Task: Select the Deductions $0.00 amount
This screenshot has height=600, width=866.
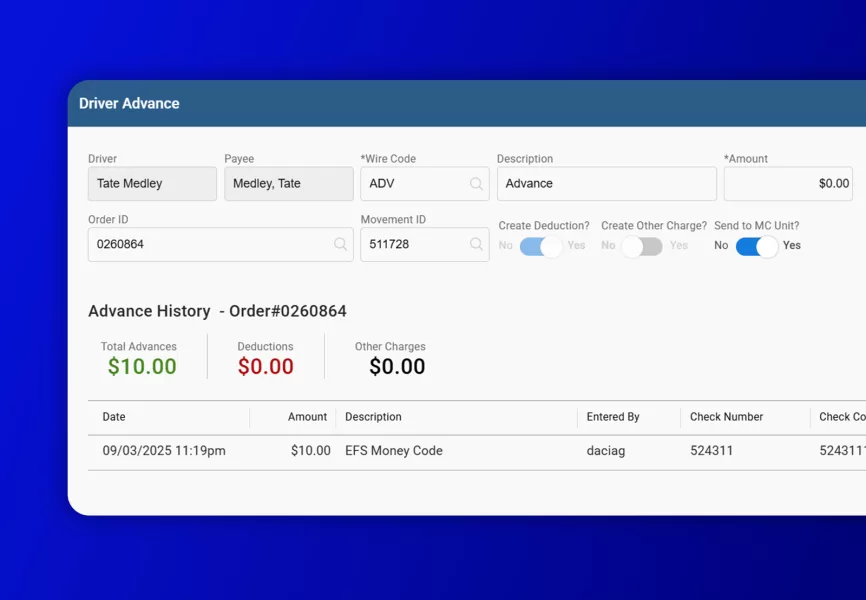Action: click(265, 366)
